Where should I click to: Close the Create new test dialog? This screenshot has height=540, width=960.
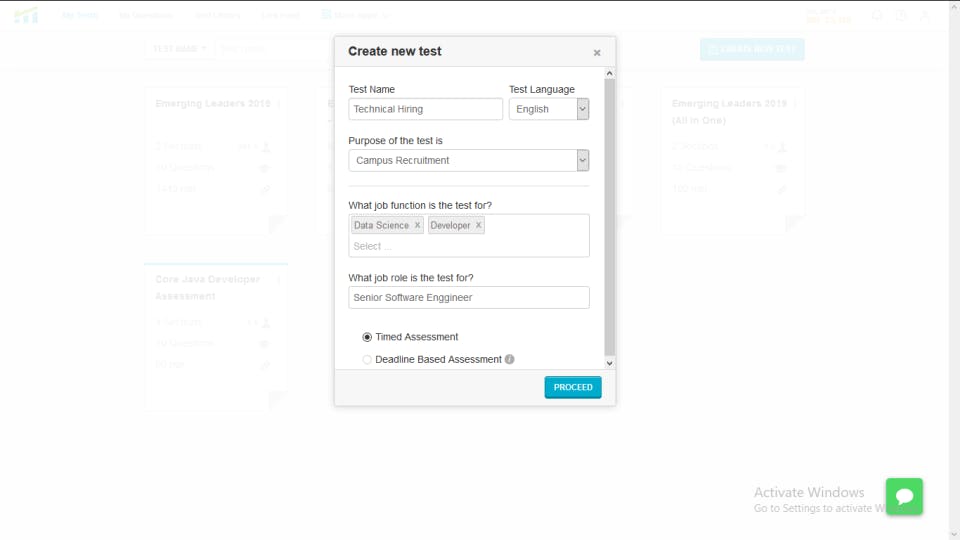point(597,53)
